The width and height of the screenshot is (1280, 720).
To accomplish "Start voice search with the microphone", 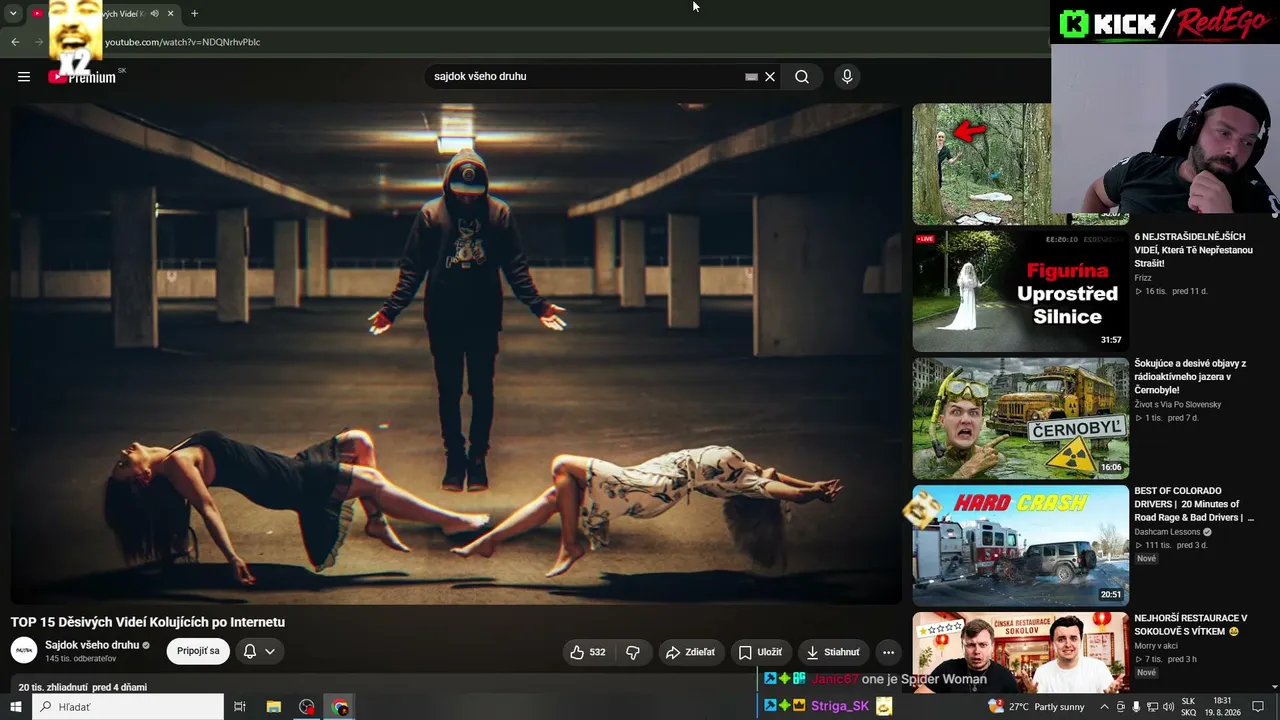I will [847, 76].
